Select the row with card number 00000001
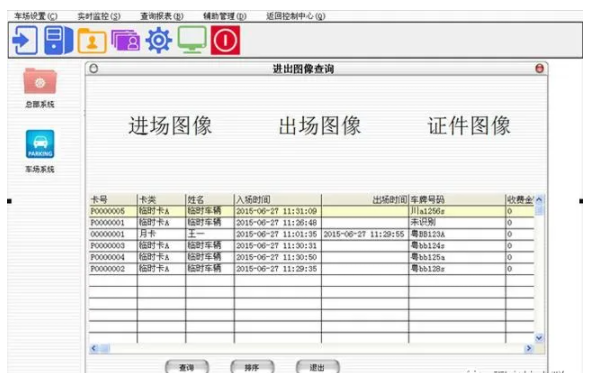 tap(311, 234)
